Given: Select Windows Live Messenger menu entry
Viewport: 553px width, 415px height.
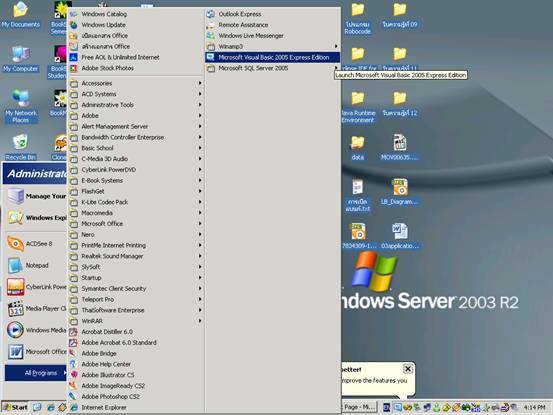Looking at the screenshot, I should (273, 36).
